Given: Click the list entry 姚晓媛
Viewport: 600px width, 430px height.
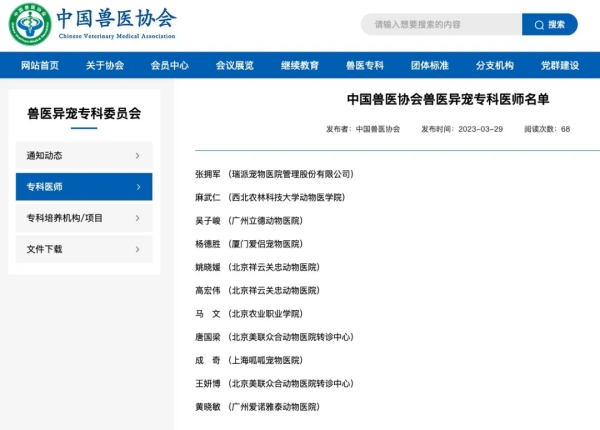Looking at the screenshot, I should click(257, 267).
